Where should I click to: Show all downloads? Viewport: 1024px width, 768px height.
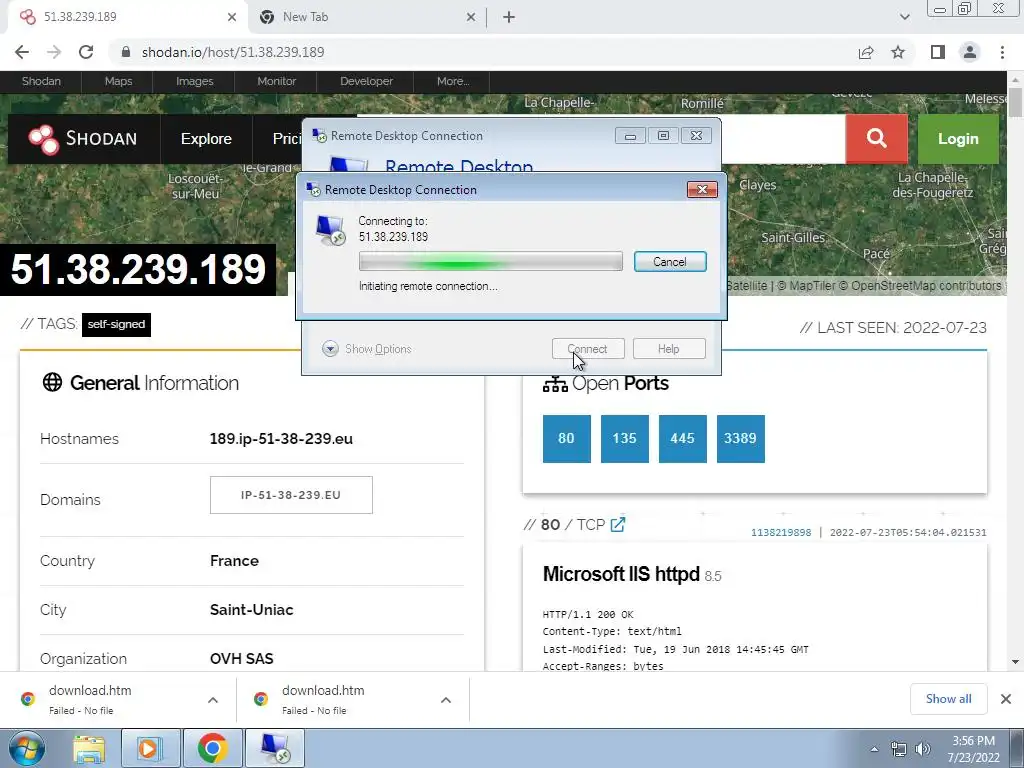948,699
